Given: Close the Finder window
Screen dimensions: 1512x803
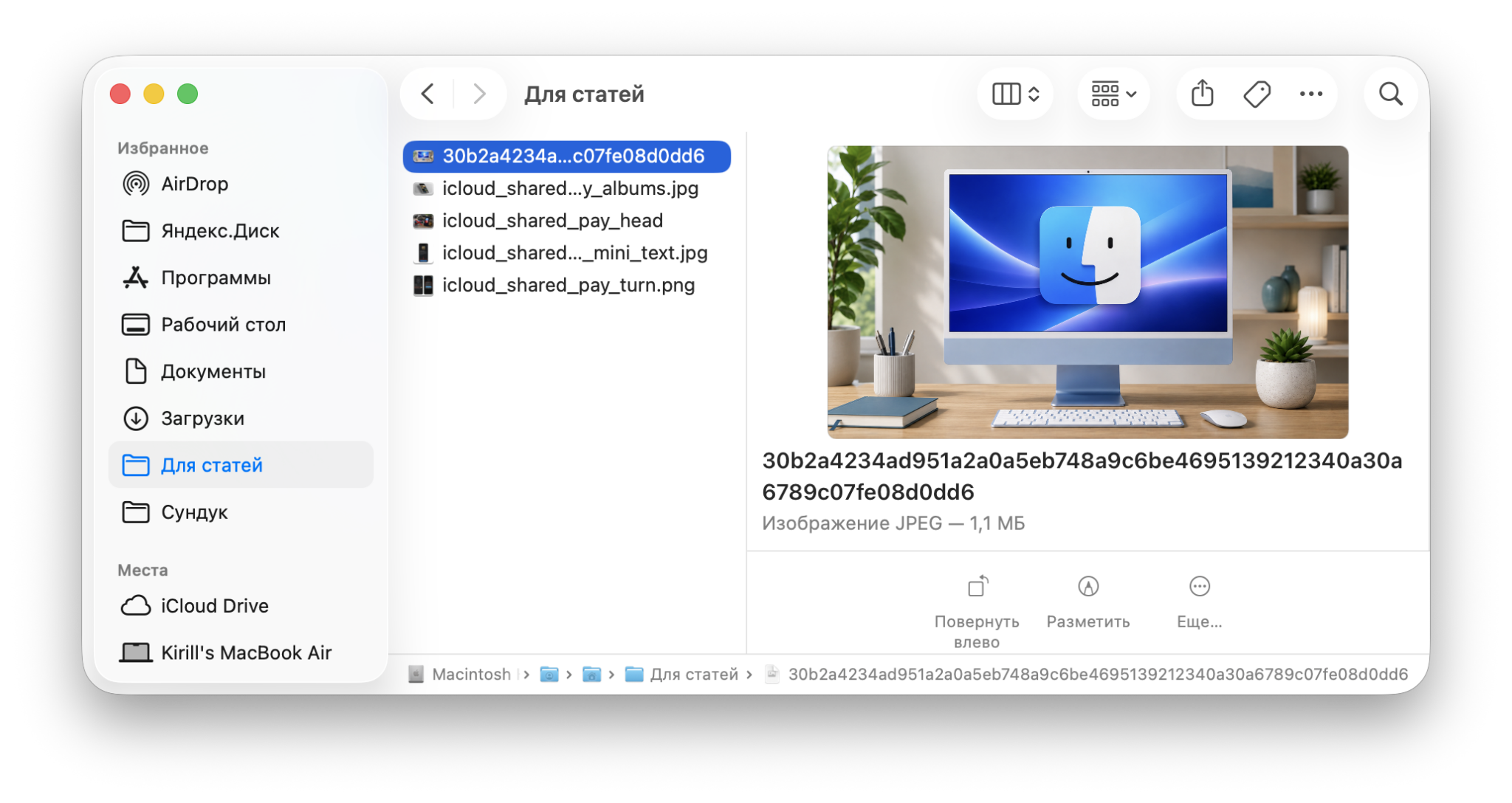Looking at the screenshot, I should 120,94.
